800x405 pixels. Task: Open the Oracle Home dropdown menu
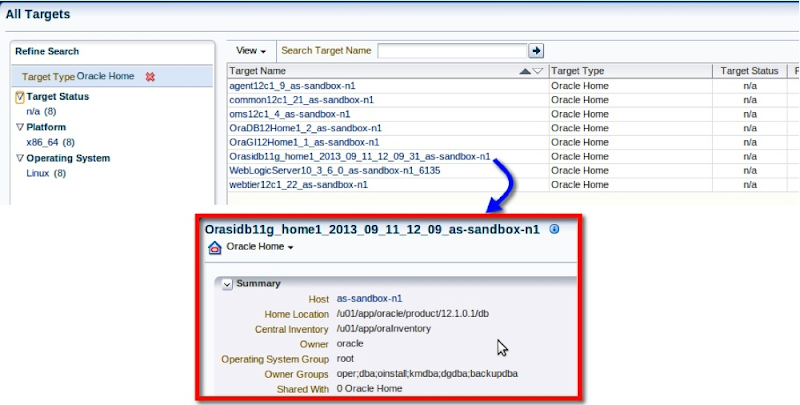click(x=260, y=247)
